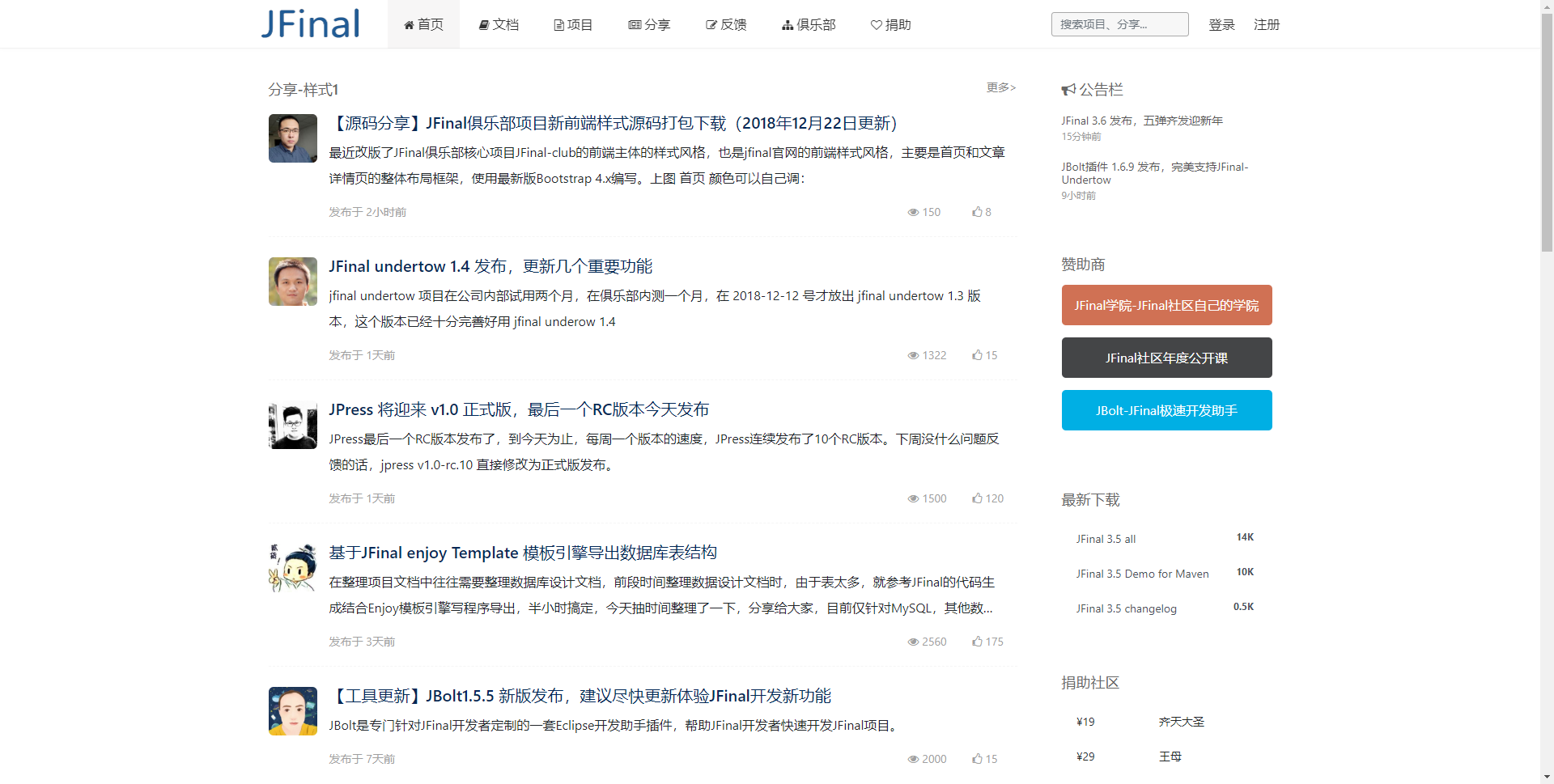The image size is (1554, 784).
Task: Click thumbs-up icon with 120 likes
Action: click(977, 498)
